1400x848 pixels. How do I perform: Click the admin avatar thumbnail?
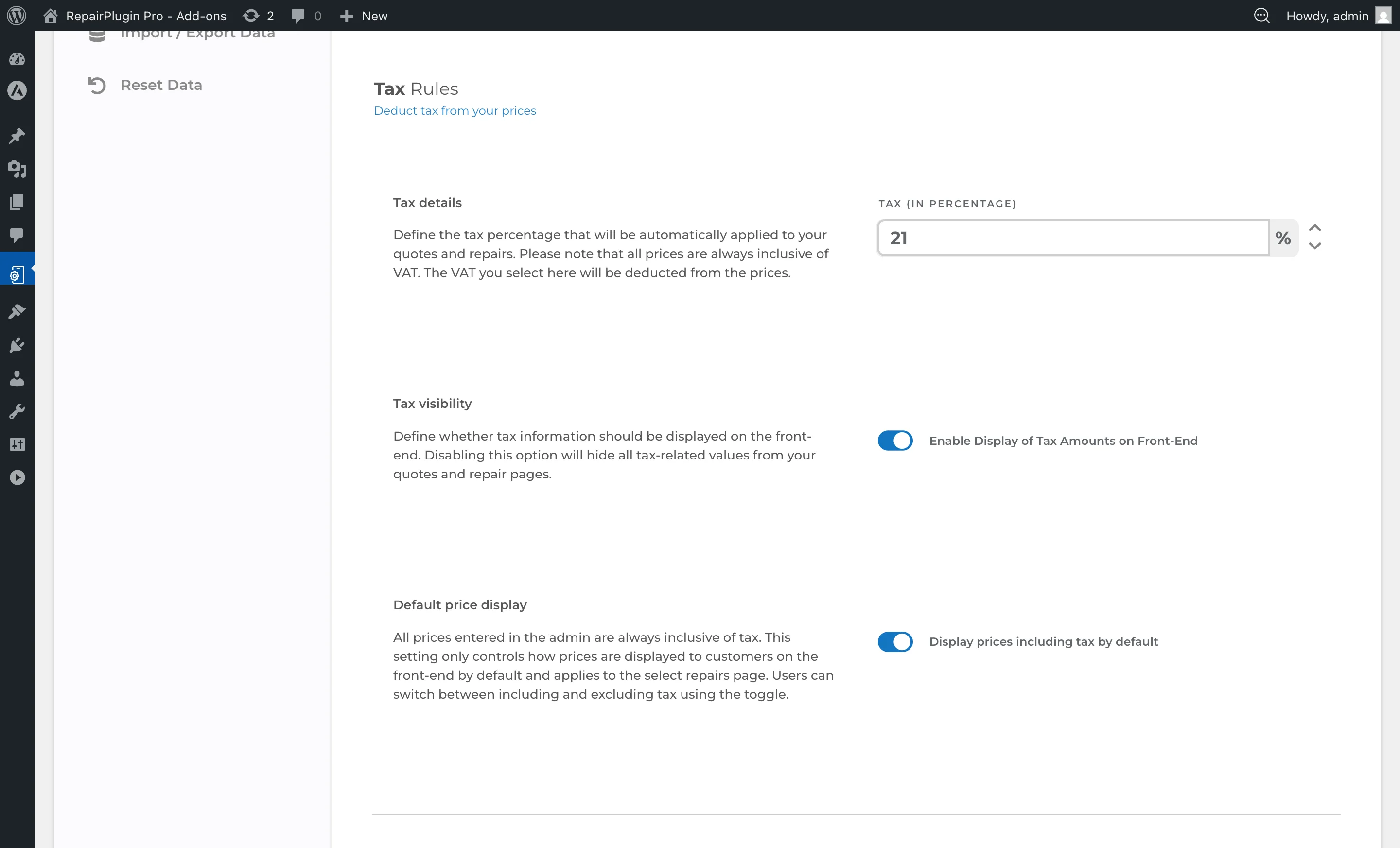[x=1383, y=16]
